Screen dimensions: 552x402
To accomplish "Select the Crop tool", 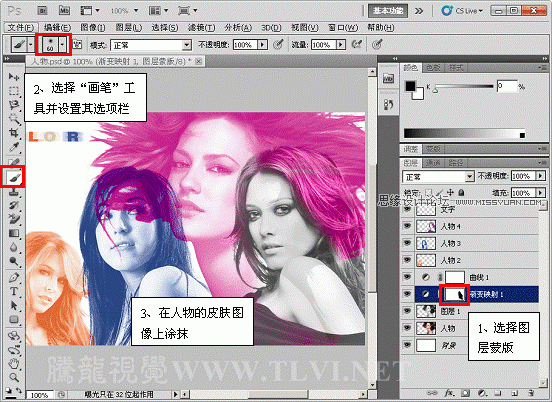I will click(x=14, y=133).
